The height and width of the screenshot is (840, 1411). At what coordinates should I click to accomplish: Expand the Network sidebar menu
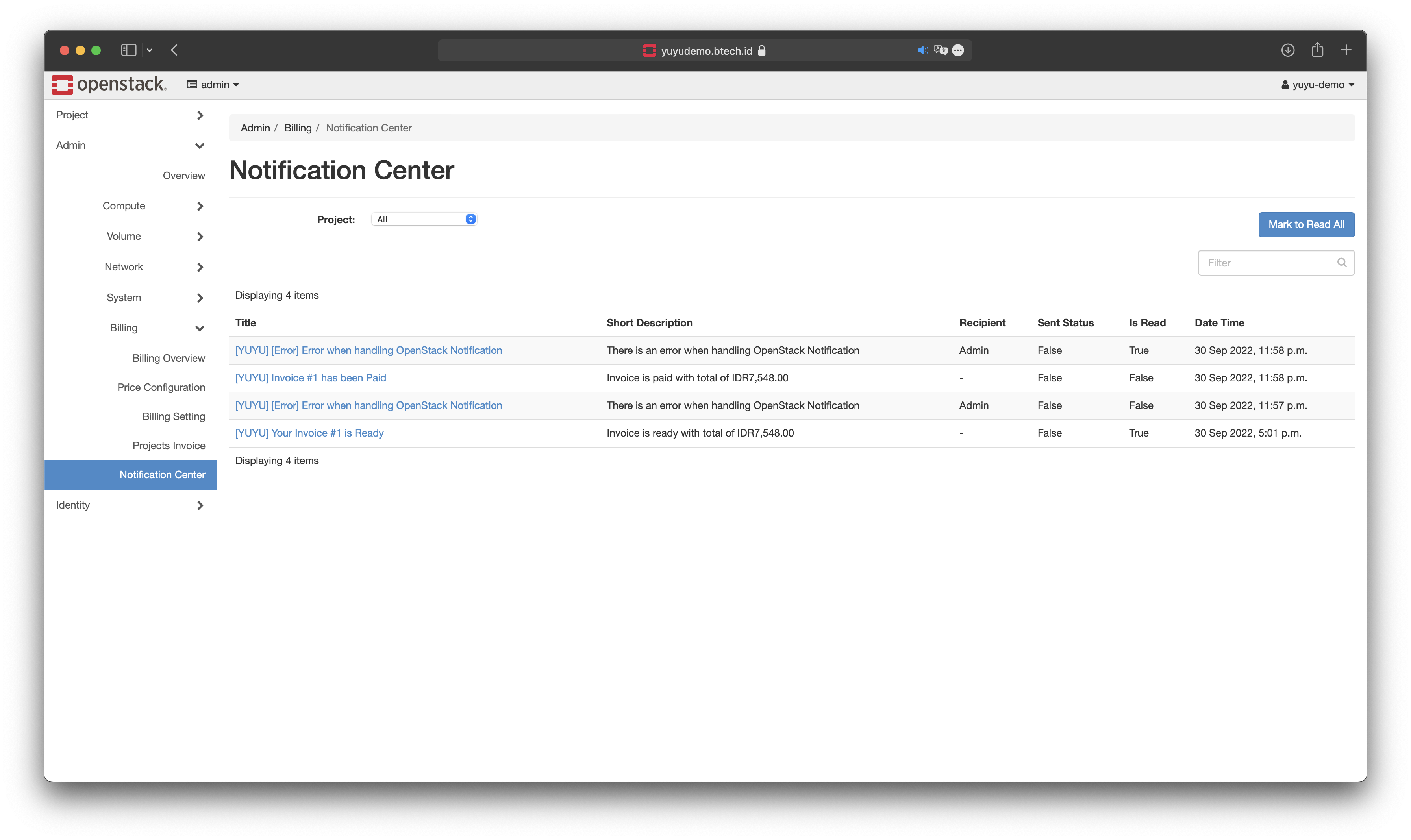(x=124, y=266)
